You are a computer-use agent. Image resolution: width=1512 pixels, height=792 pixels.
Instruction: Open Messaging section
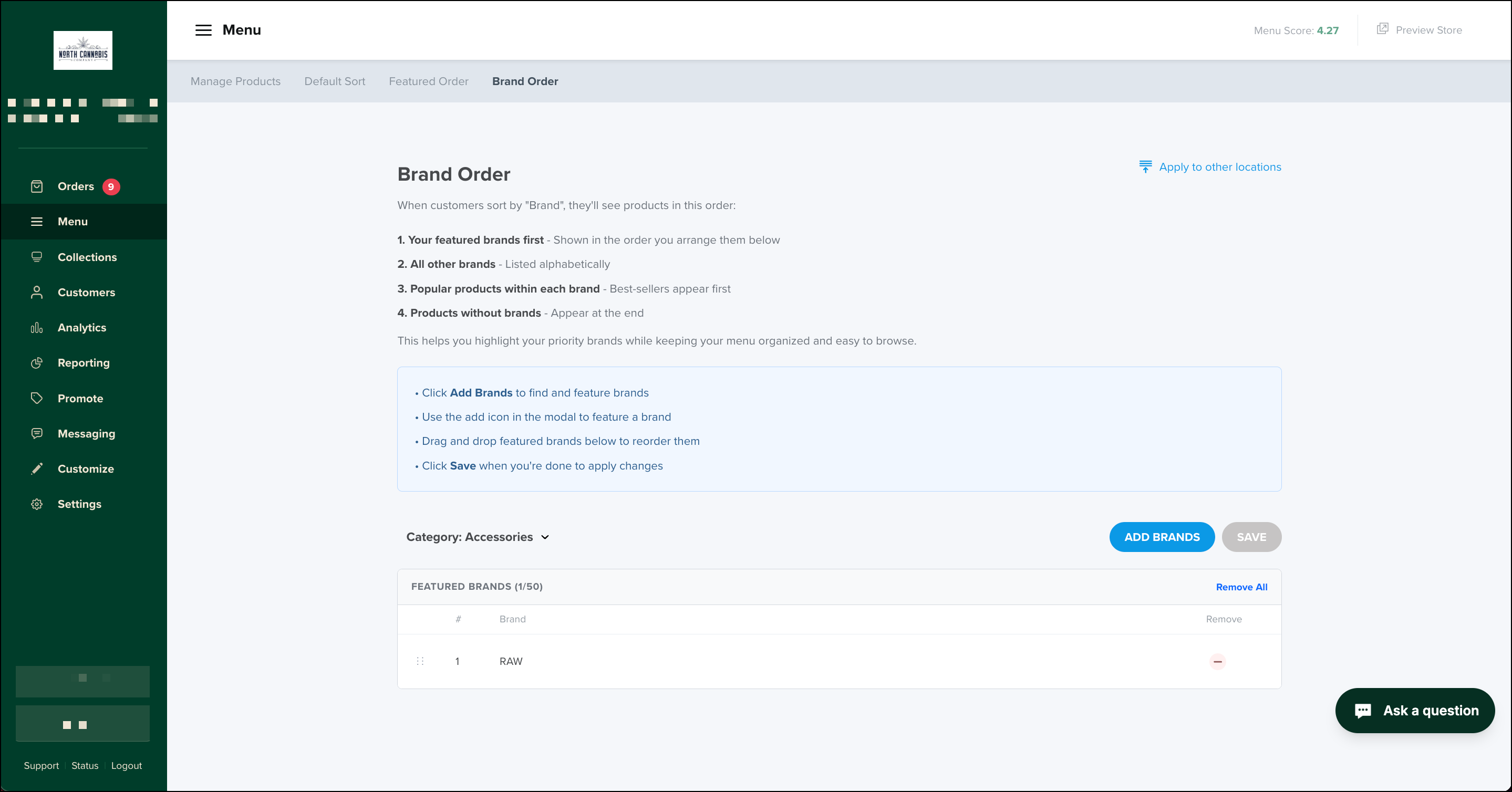tap(84, 433)
